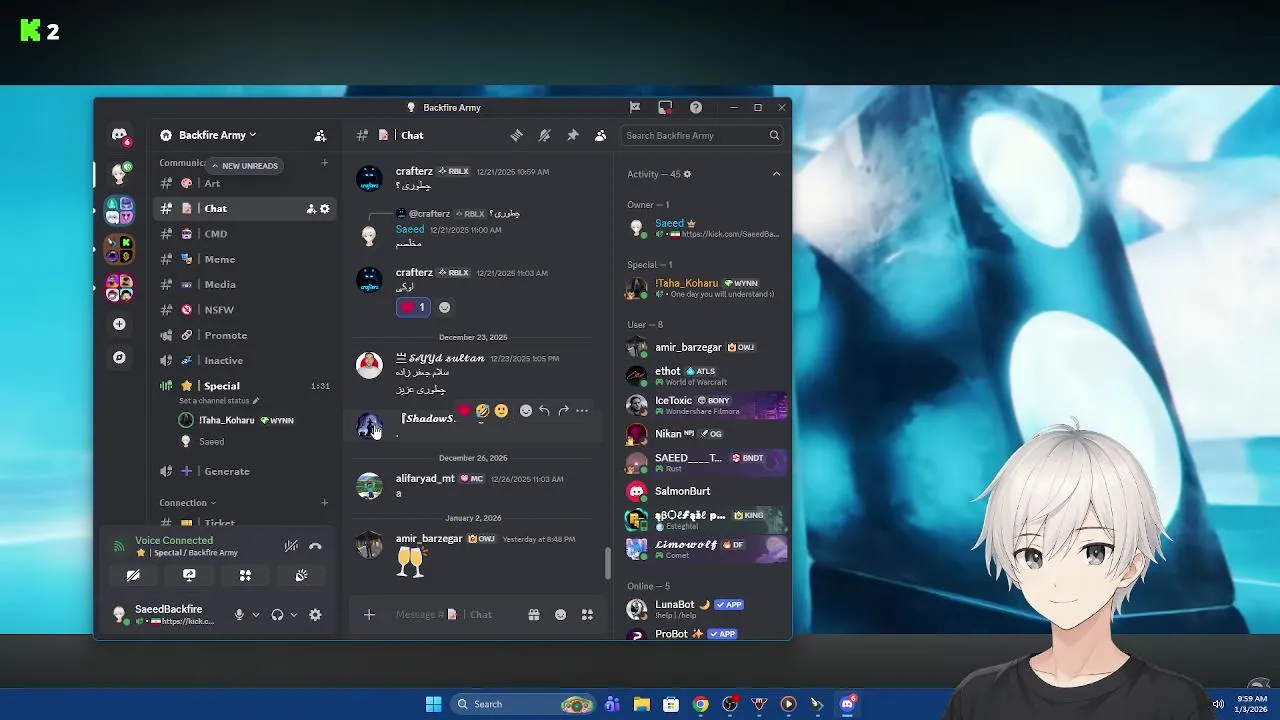Toggle noise suppression in voice panel
Image resolution: width=1280 pixels, height=720 pixels.
(x=291, y=546)
